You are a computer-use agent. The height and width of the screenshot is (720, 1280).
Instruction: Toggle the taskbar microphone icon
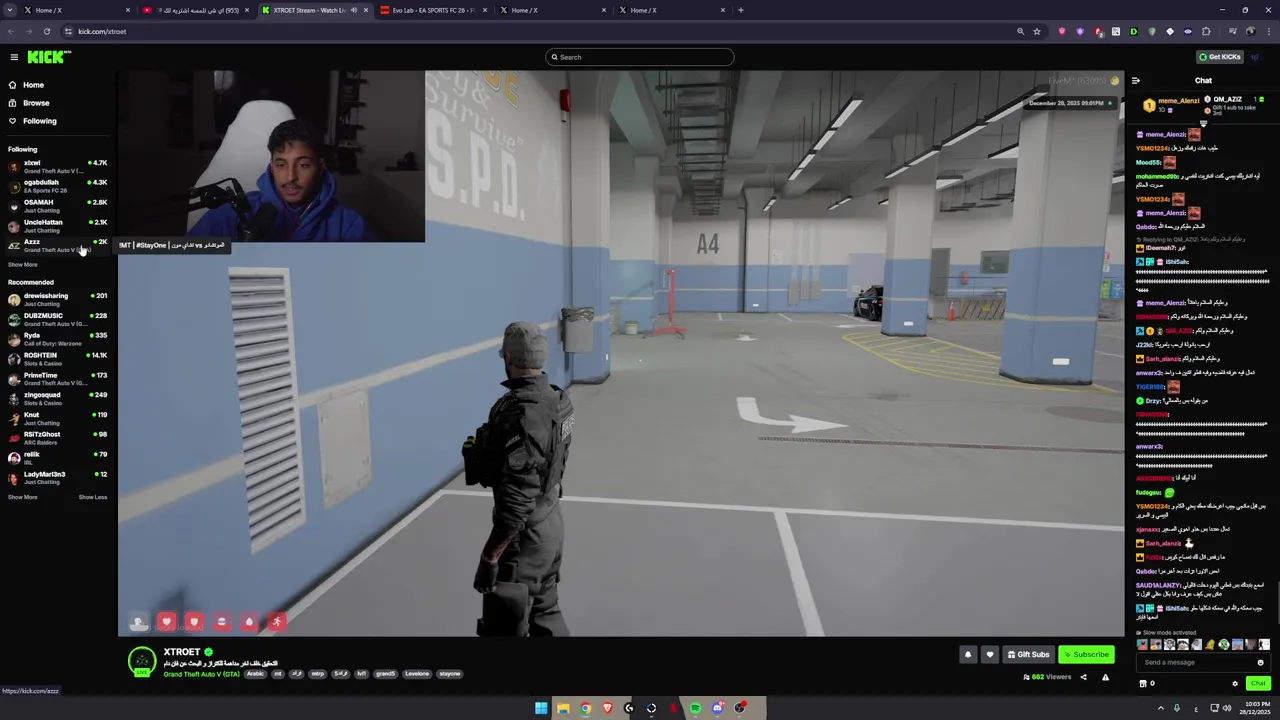pos(1177,708)
